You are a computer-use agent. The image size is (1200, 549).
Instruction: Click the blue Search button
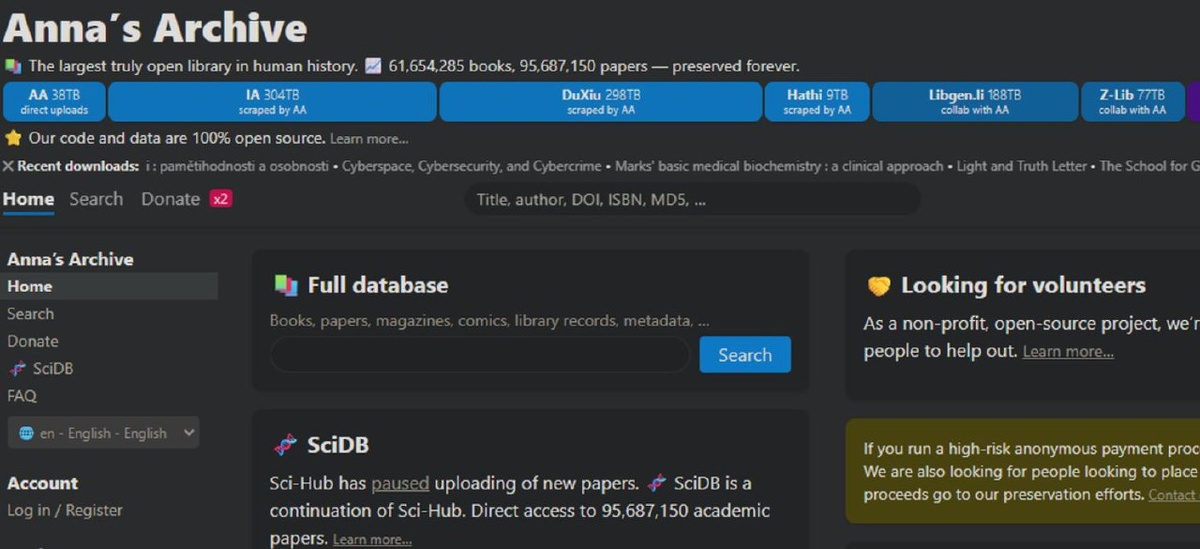pyautogui.click(x=745, y=355)
